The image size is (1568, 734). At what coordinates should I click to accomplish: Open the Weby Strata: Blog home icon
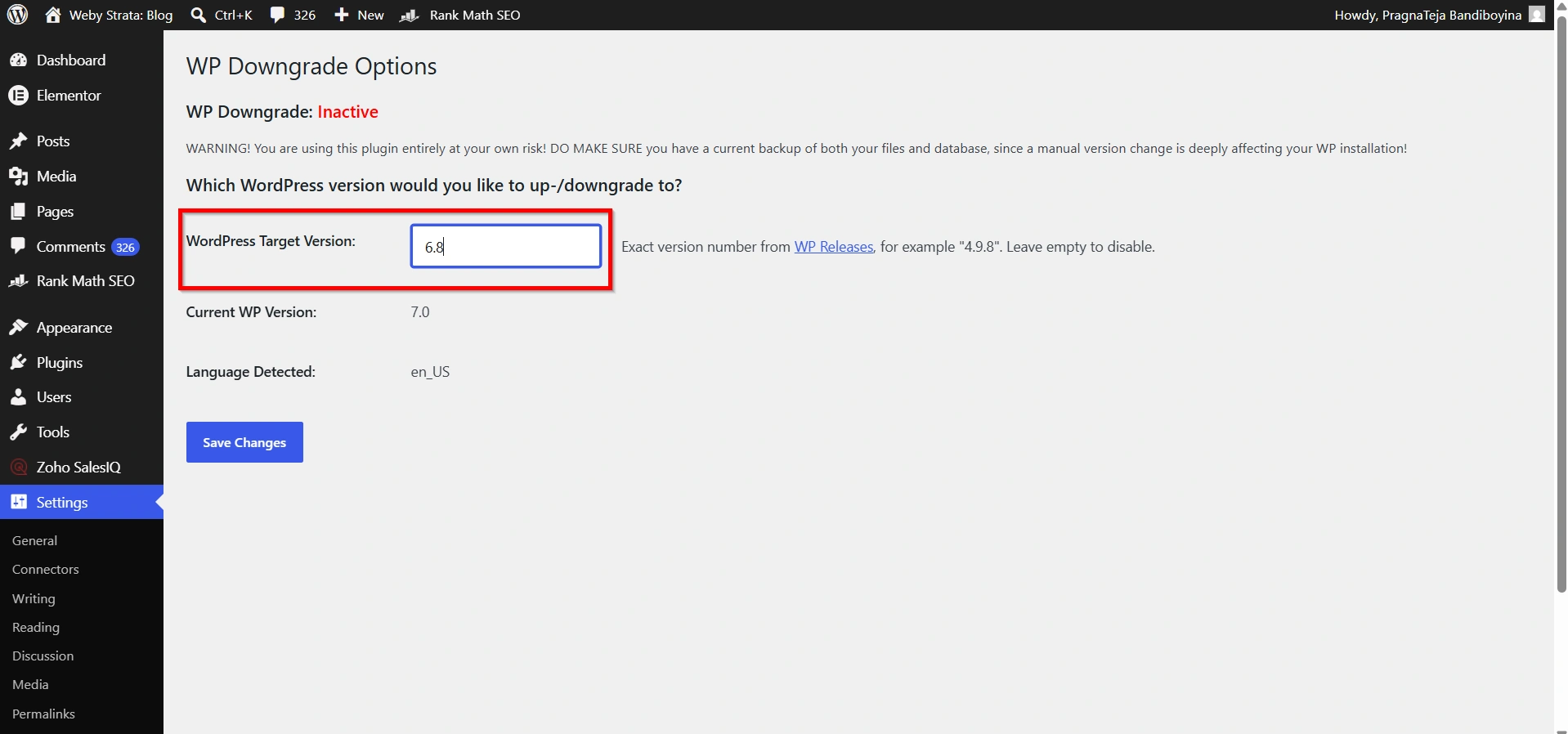[x=53, y=15]
